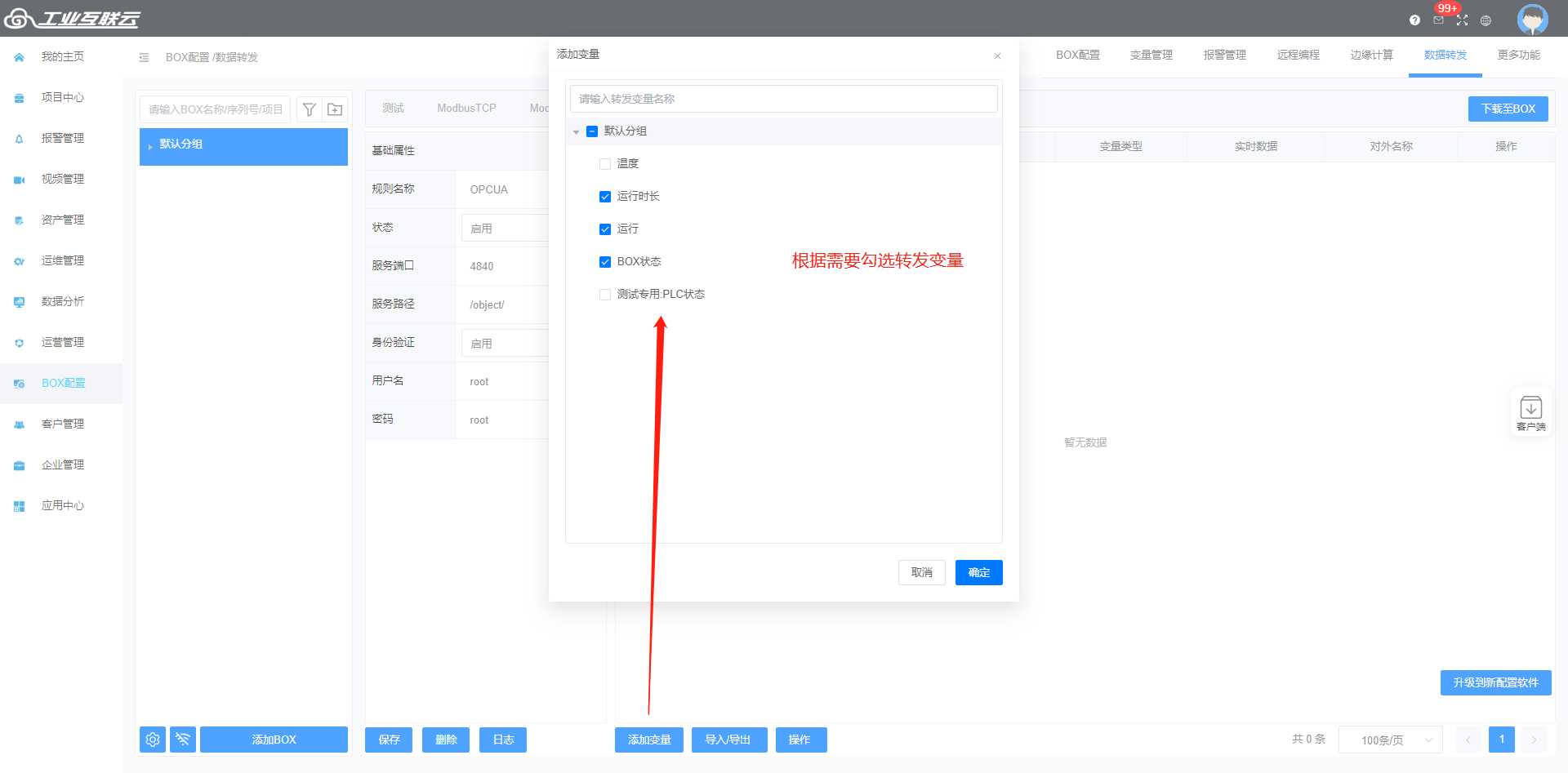Open the help question mark icon
Screen dimensions: 1568x773
pyautogui.click(x=1414, y=20)
